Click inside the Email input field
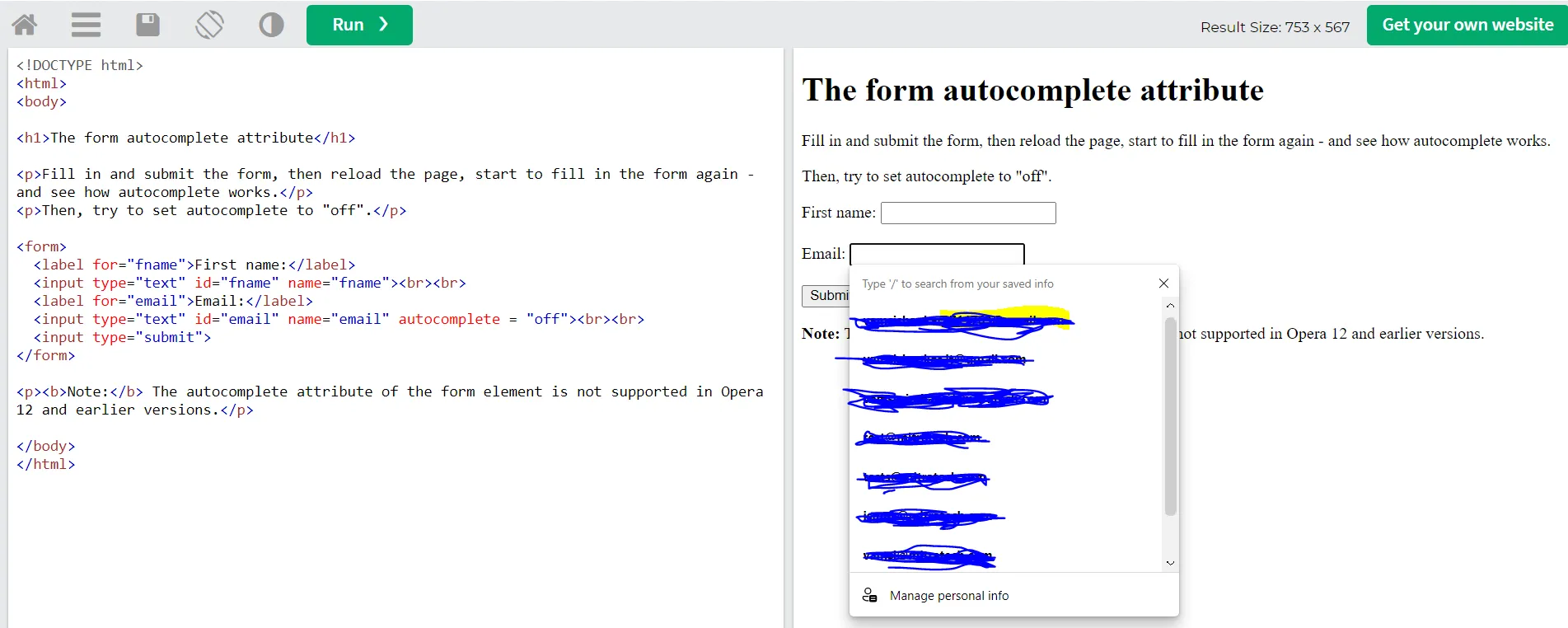The image size is (1568, 628). coord(937,254)
